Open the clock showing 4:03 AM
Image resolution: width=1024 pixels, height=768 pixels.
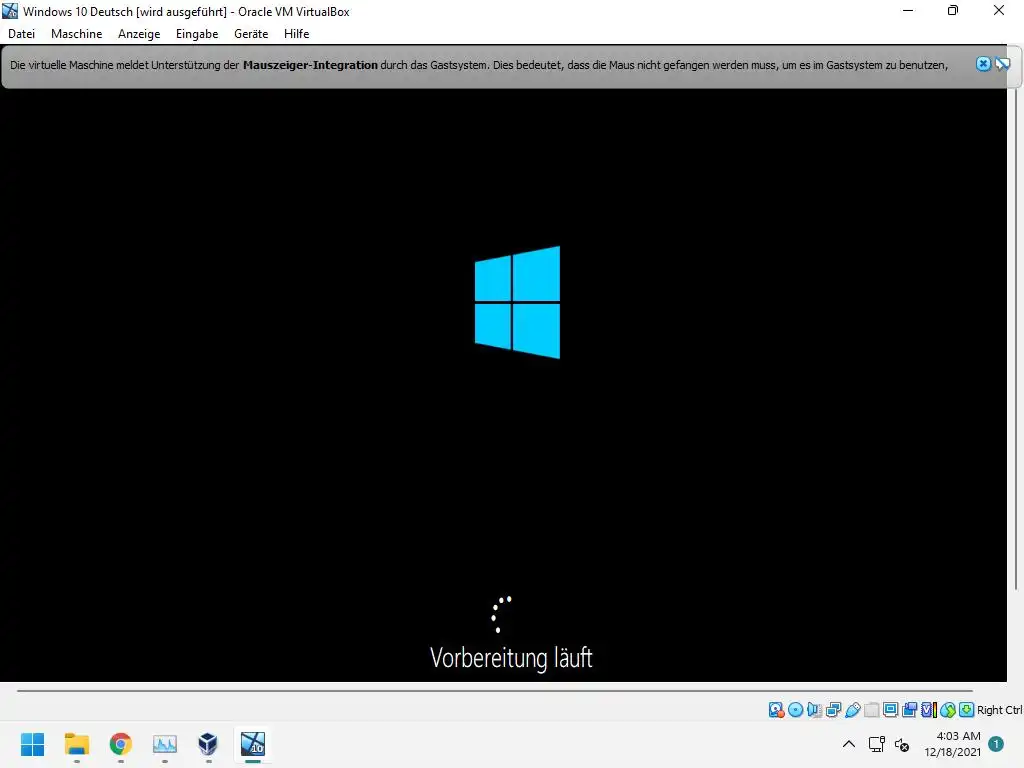(953, 744)
